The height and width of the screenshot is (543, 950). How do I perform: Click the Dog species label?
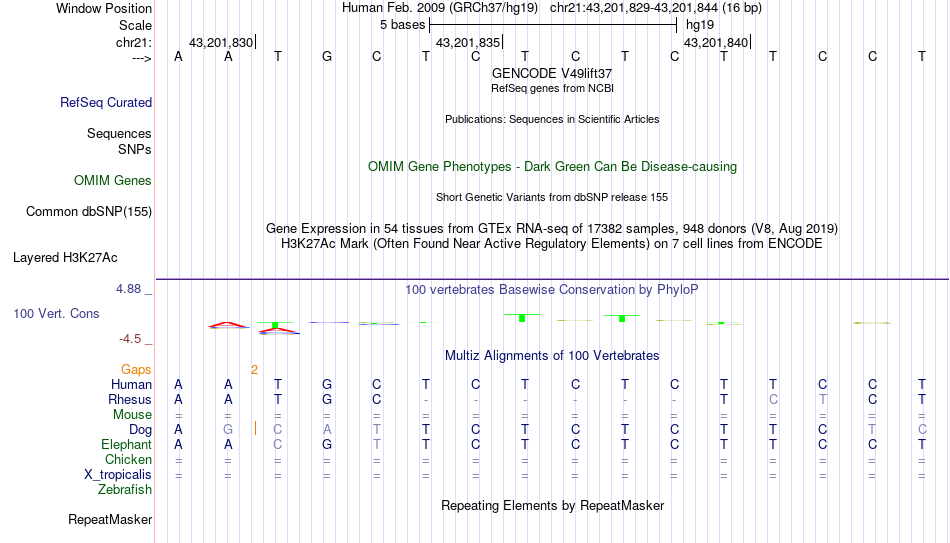click(140, 430)
